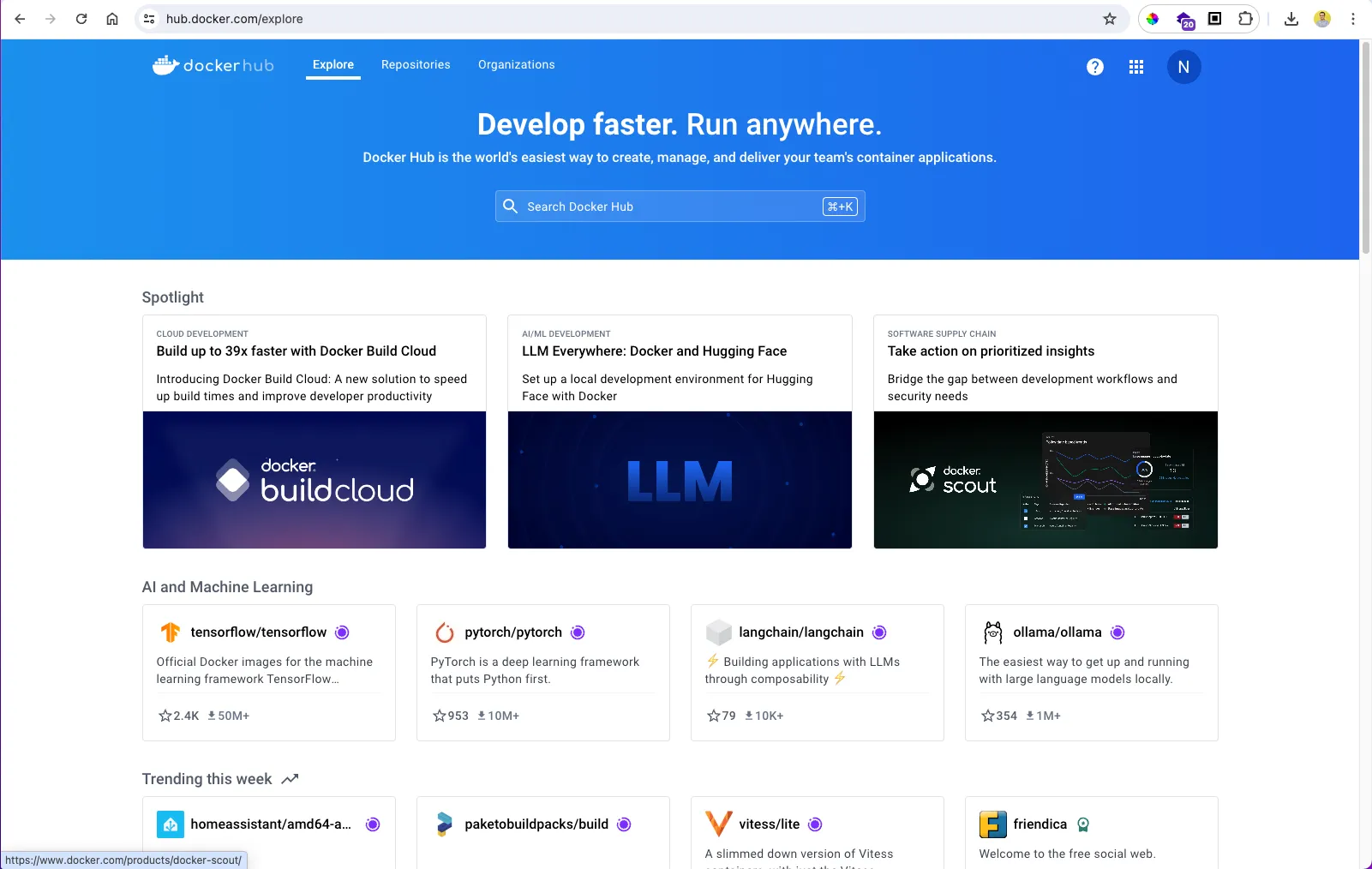
Task: Open the browser downloads icon
Action: 1291,19
